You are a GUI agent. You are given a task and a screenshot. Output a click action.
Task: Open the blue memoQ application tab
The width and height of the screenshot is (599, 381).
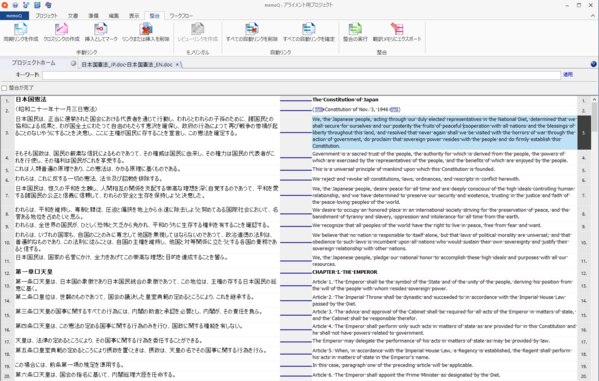point(14,16)
